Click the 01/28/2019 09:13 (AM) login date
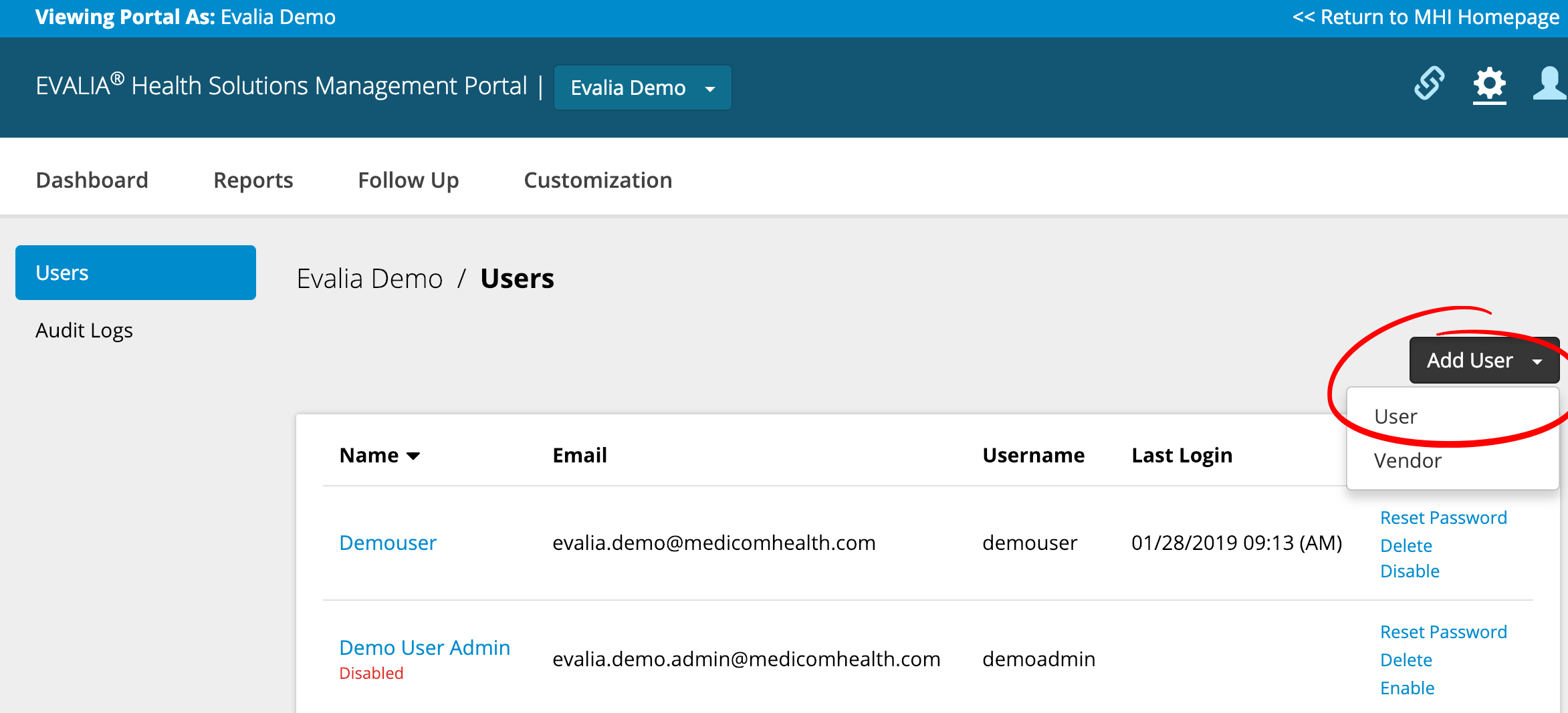Screen dimensions: 1568x713 (x=1237, y=543)
